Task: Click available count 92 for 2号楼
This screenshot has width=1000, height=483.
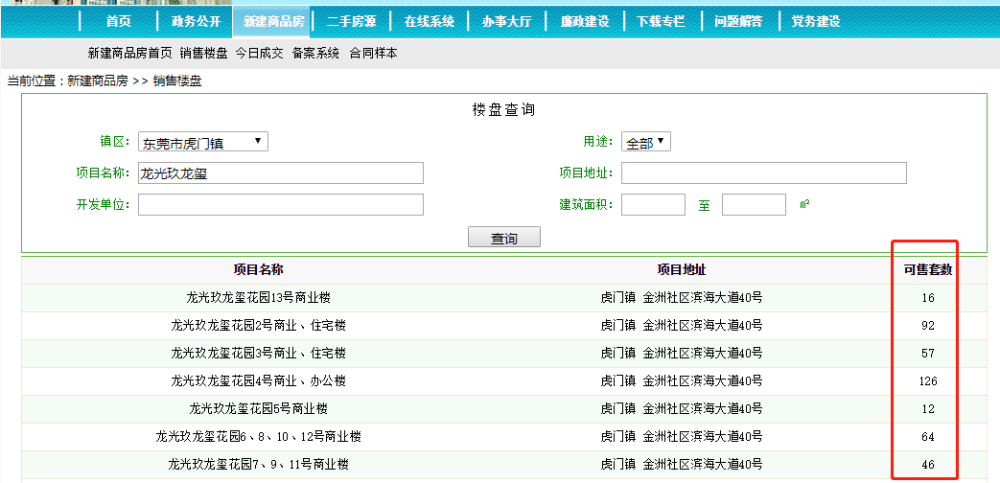Action: (928, 325)
